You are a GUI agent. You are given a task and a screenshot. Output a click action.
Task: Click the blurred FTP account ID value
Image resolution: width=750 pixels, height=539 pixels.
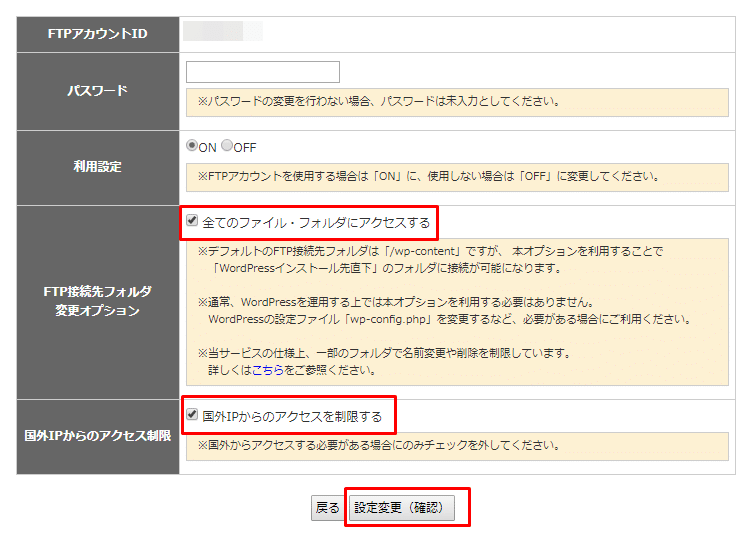pyautogui.click(x=223, y=31)
